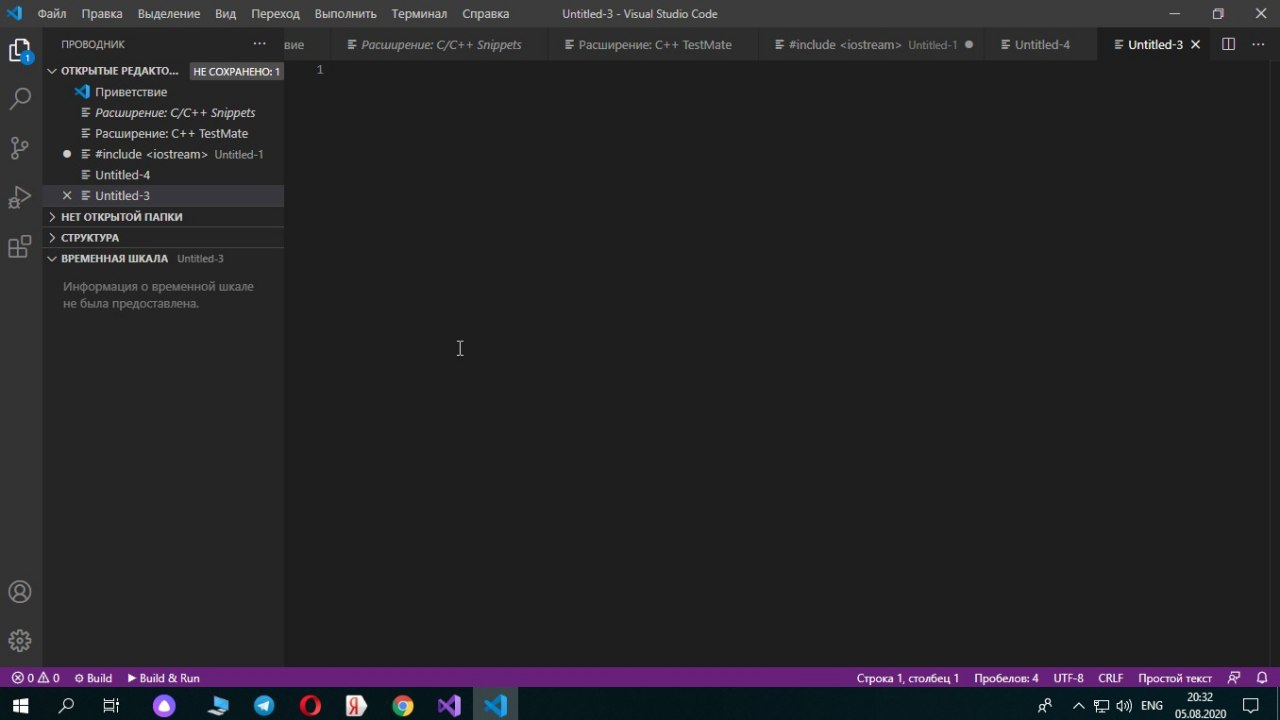Select #include <iostream> Untitled-1 in open editors
The height and width of the screenshot is (720, 1280).
178,155
